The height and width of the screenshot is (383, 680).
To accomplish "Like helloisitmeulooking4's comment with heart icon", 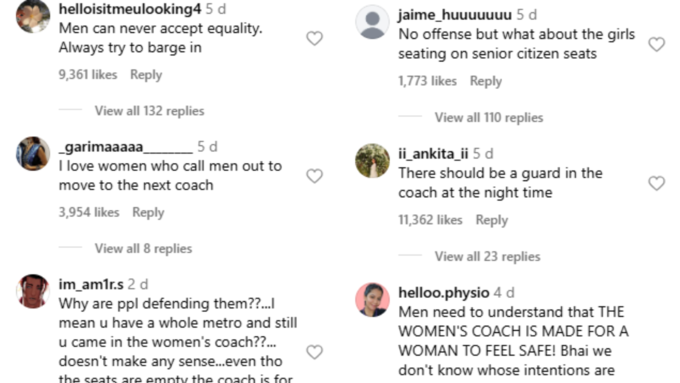I will coord(314,39).
